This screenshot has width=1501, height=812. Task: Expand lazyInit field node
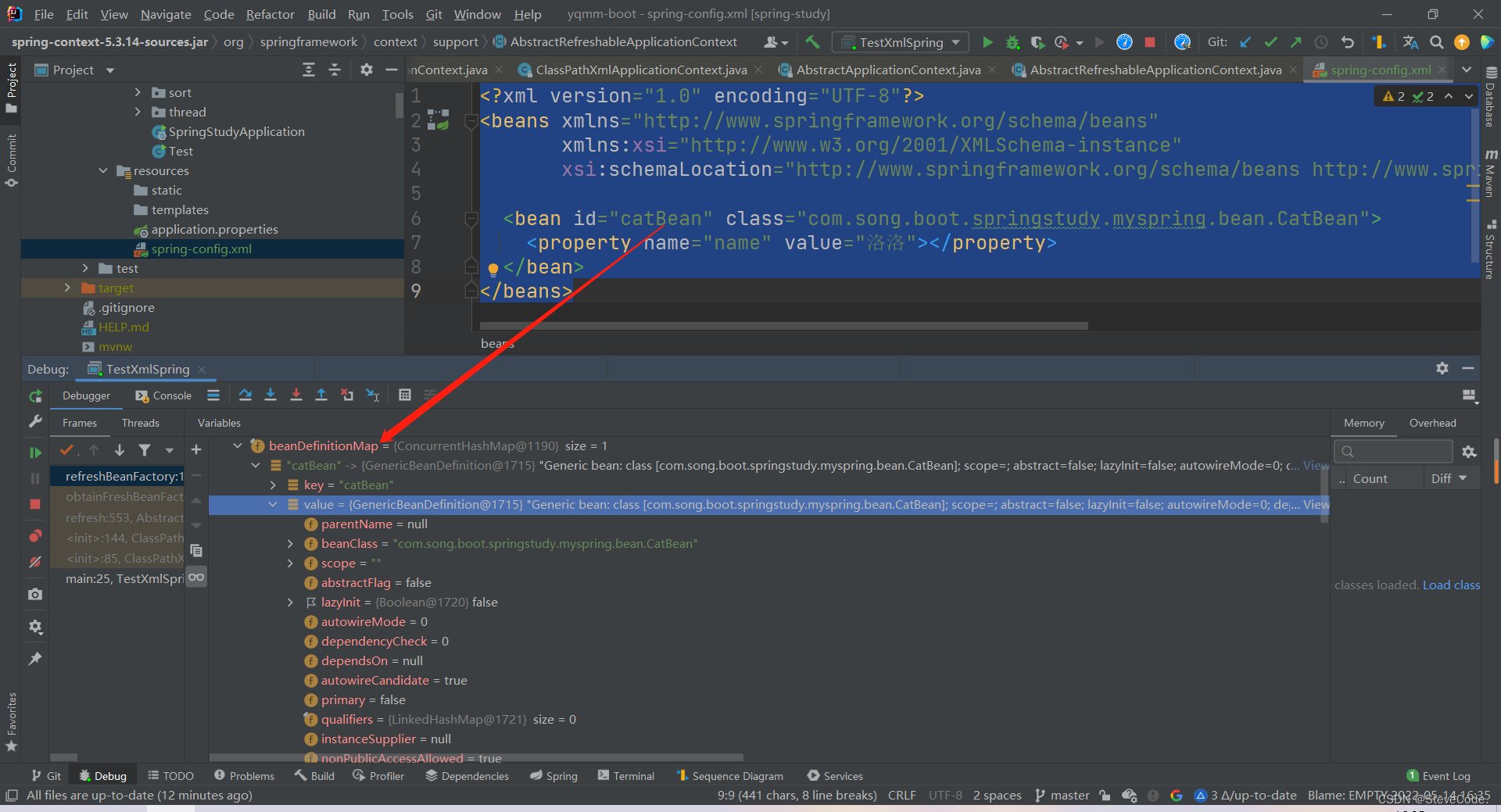click(x=290, y=602)
